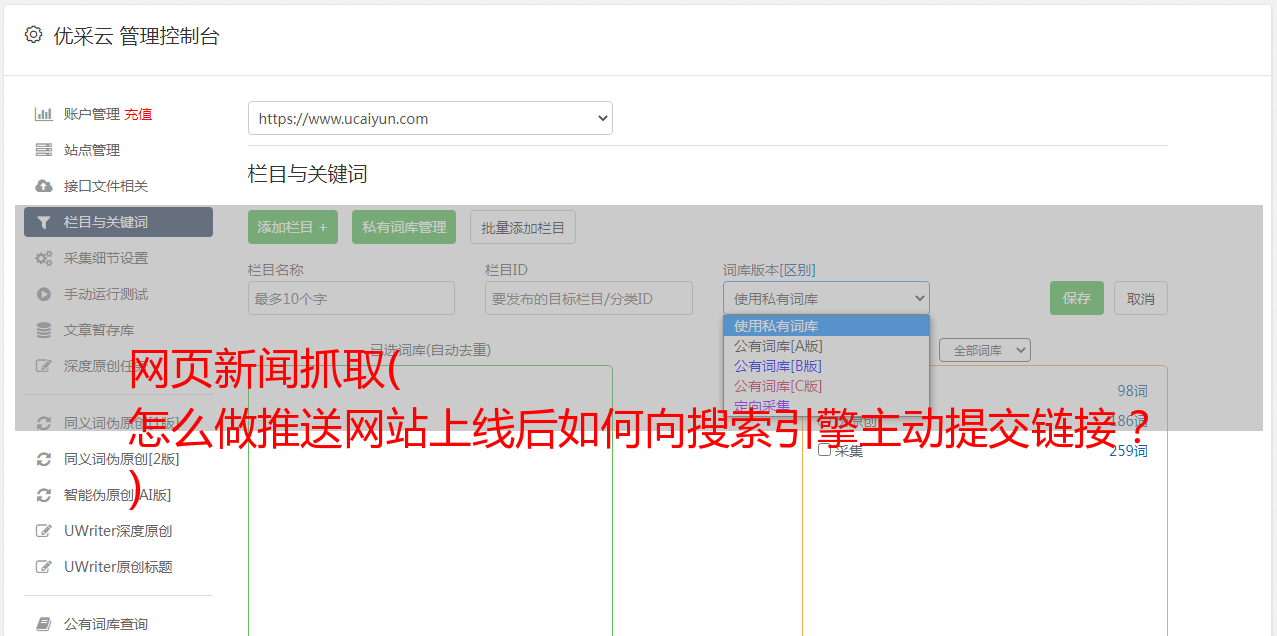Open the 全部词库 filter dropdown
Image resolution: width=1277 pixels, height=636 pixels.
pyautogui.click(x=985, y=350)
